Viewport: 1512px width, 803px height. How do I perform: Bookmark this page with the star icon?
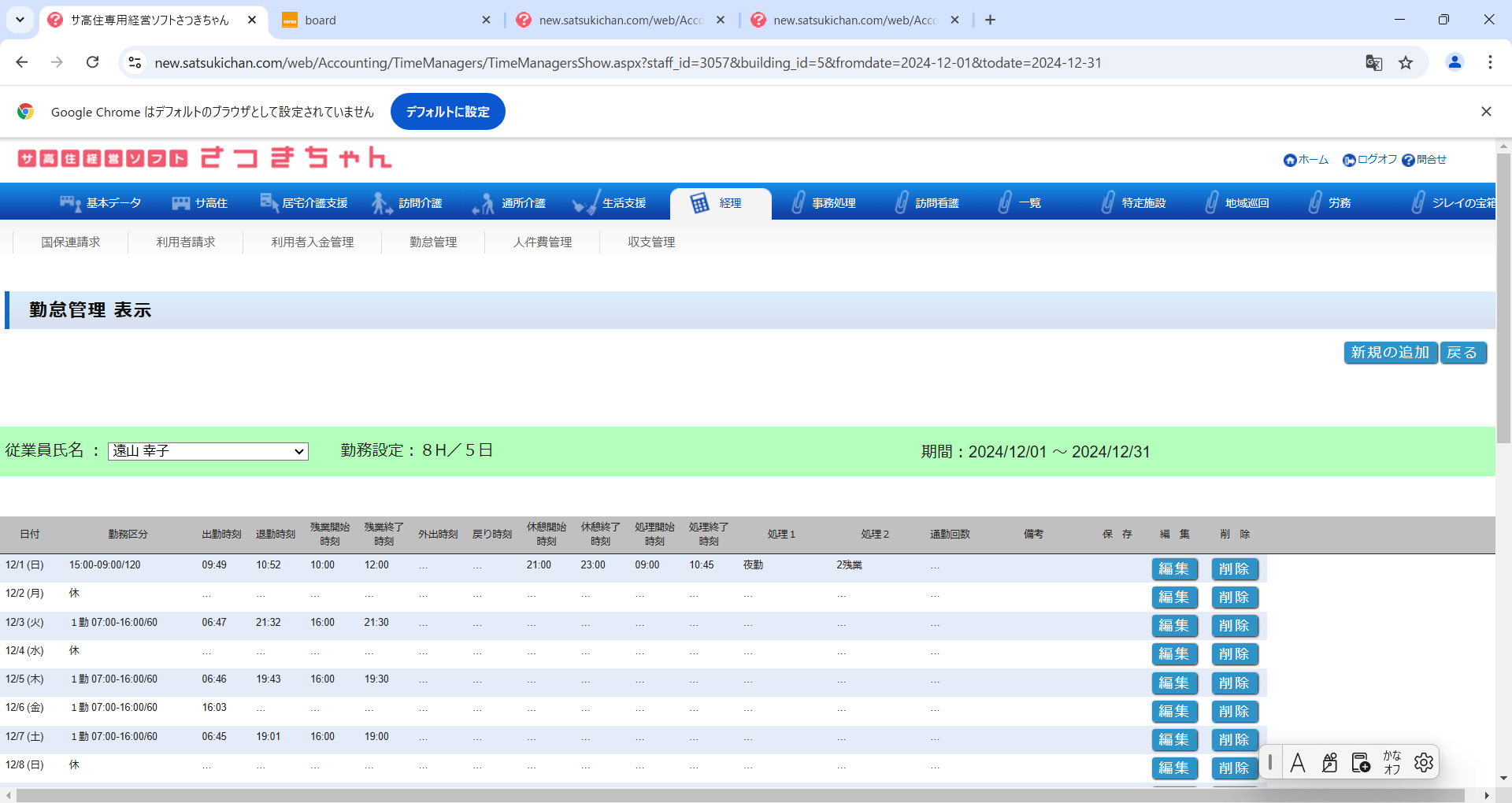[1406, 63]
